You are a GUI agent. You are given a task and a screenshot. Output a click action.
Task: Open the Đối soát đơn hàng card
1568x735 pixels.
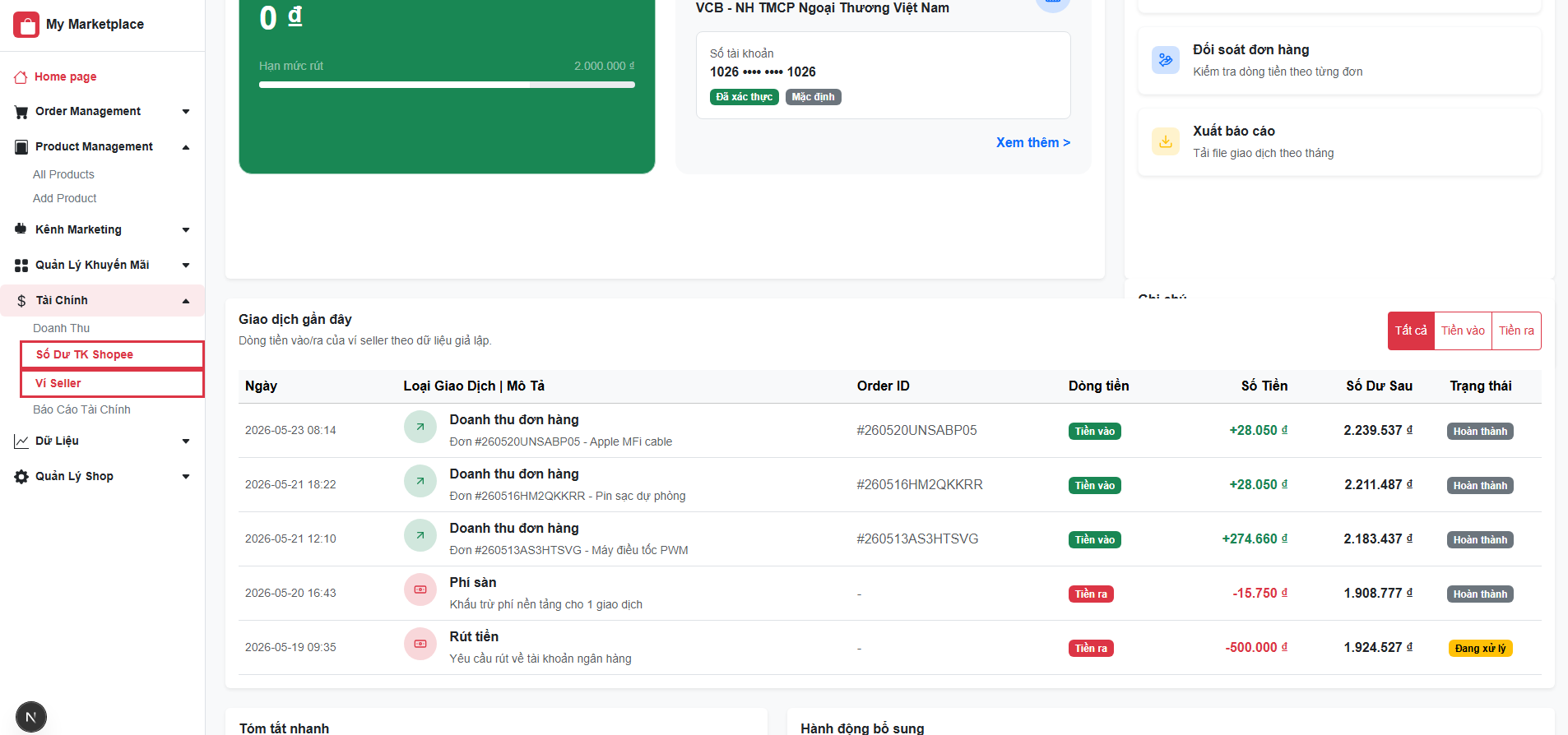point(1339,61)
